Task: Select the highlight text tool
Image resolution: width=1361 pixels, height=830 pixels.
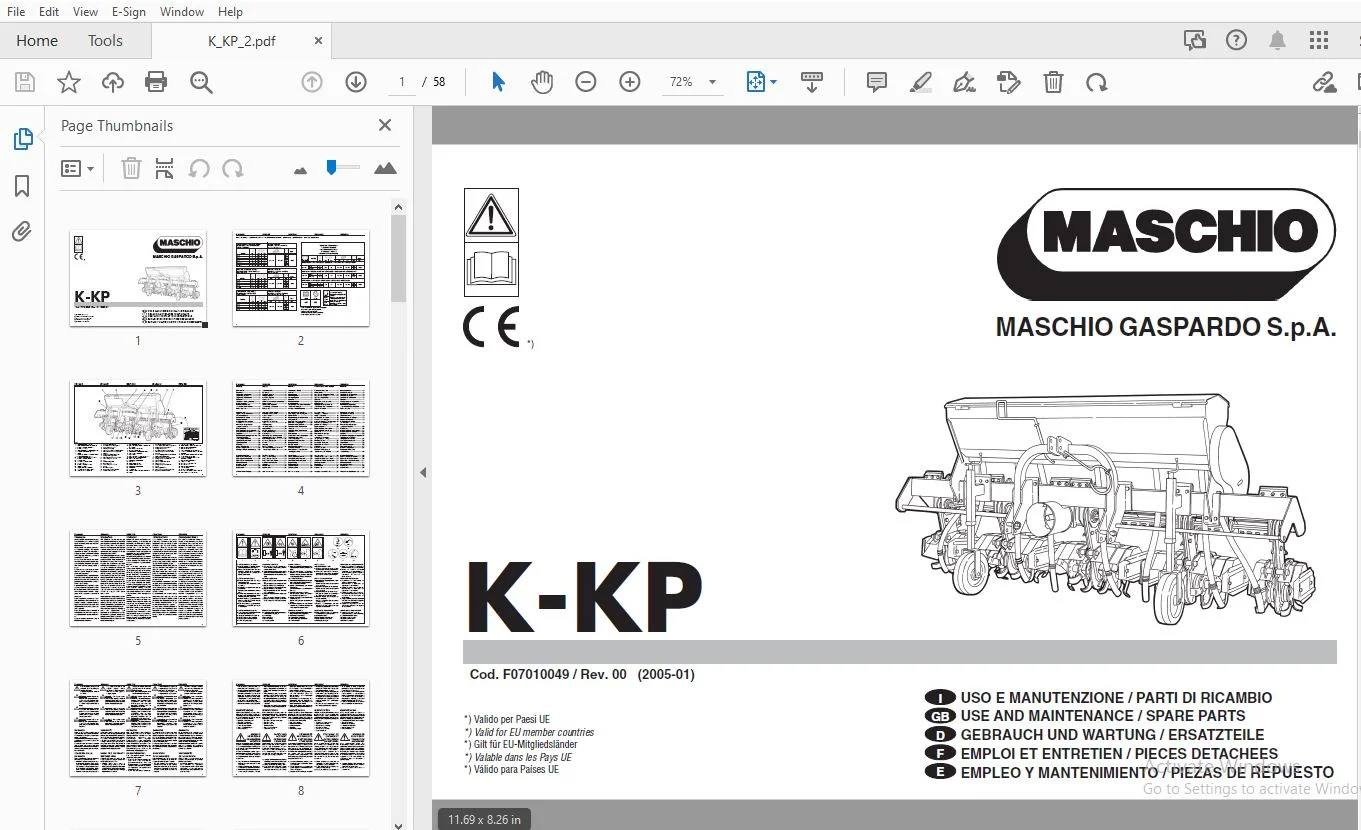Action: click(921, 82)
